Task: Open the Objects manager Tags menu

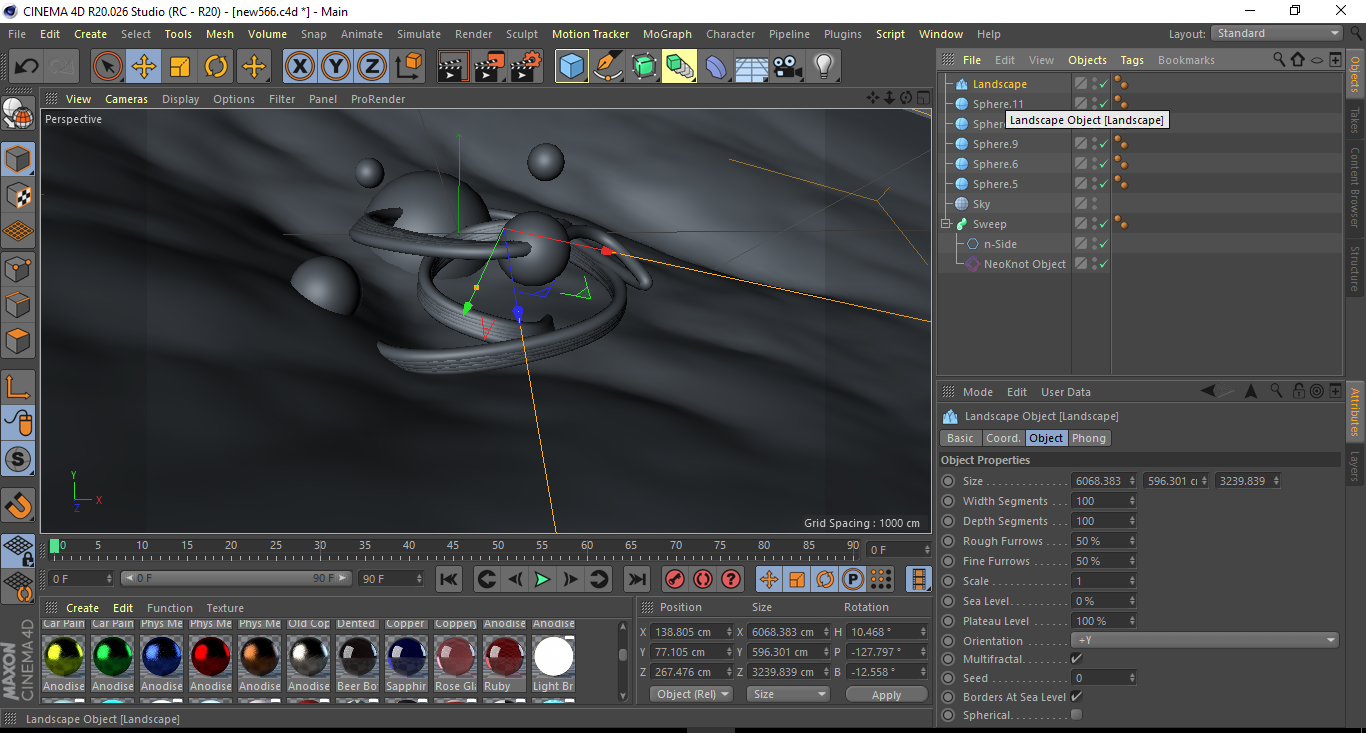Action: [1132, 60]
